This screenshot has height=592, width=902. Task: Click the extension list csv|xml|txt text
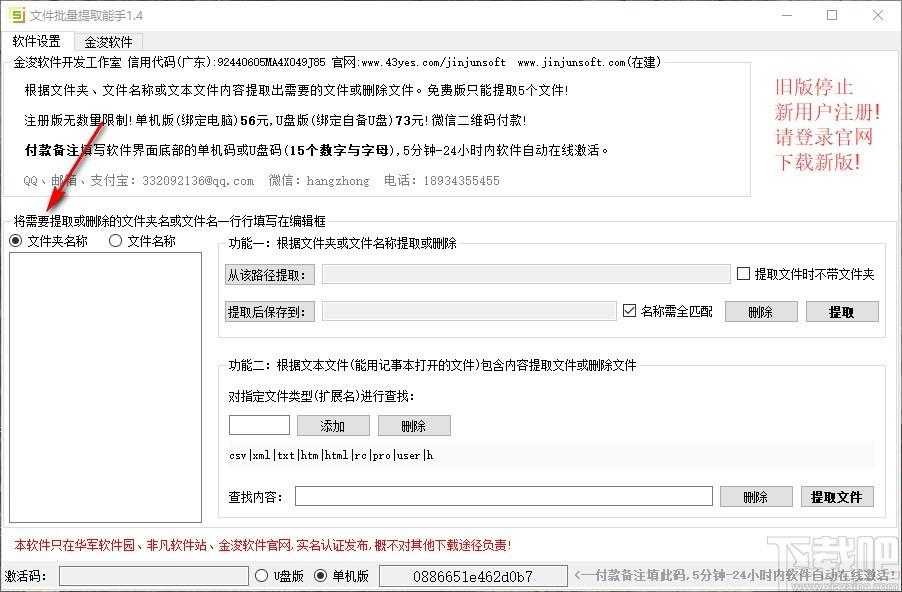coord(331,455)
